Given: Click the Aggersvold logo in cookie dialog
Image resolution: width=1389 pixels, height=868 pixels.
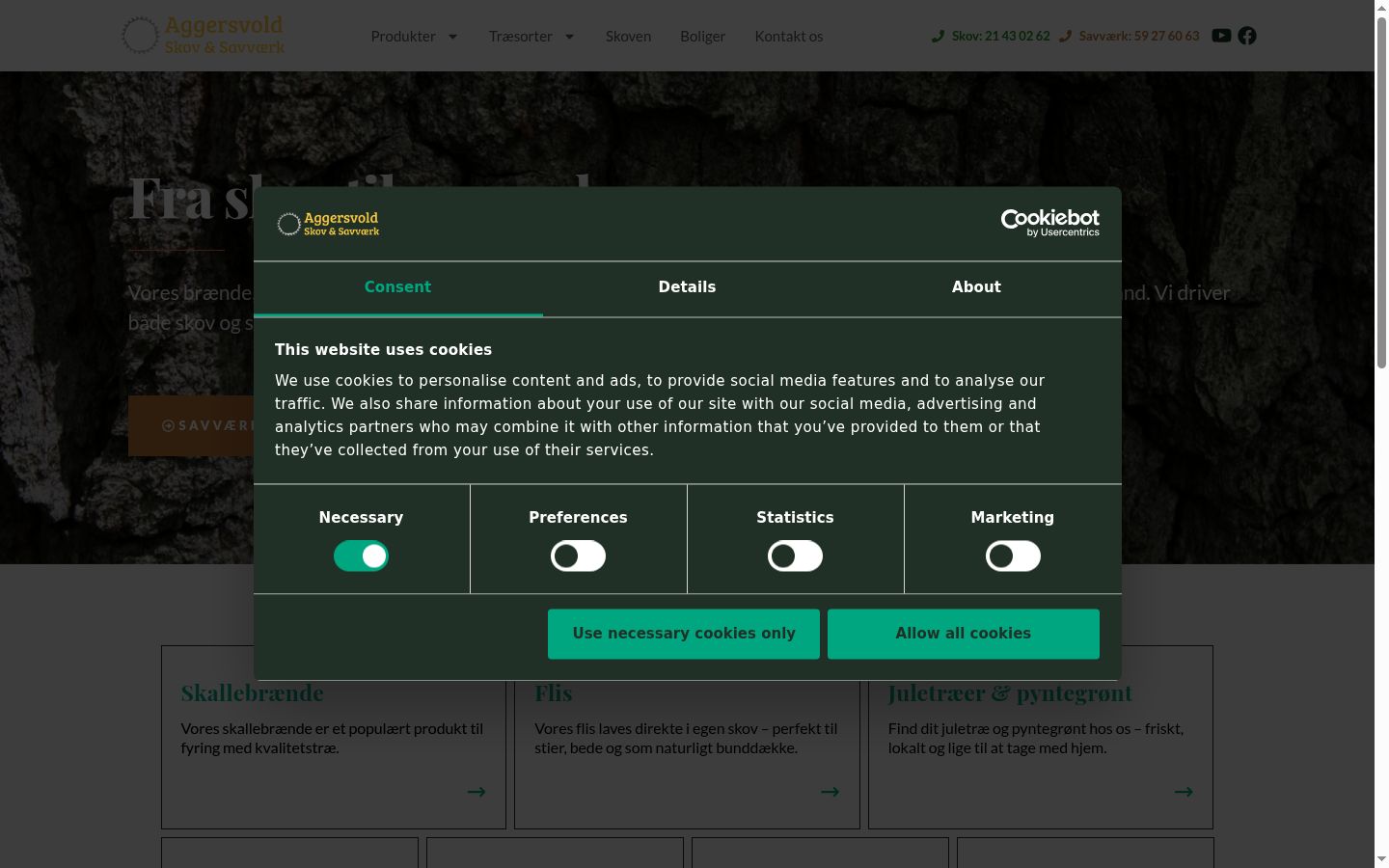Looking at the screenshot, I should pos(328,224).
